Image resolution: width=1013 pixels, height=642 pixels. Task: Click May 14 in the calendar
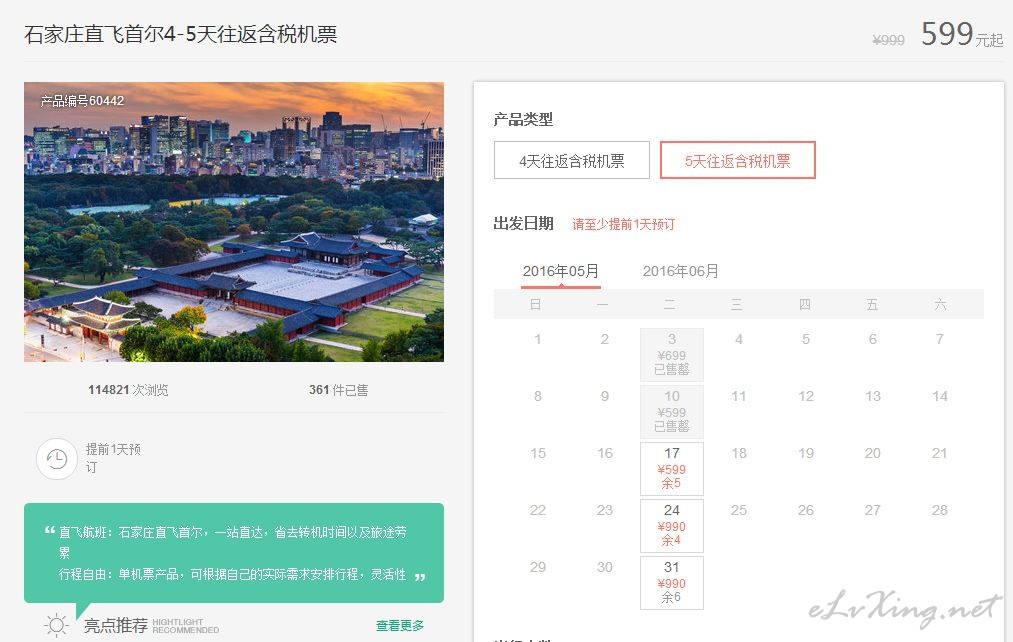940,396
